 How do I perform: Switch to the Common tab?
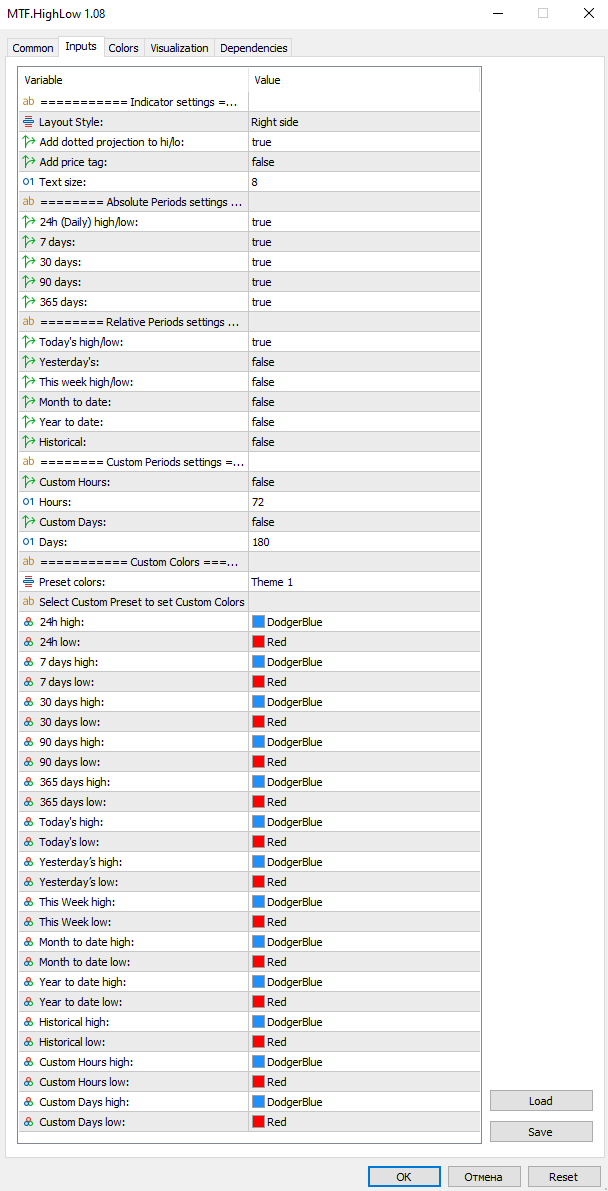33,48
